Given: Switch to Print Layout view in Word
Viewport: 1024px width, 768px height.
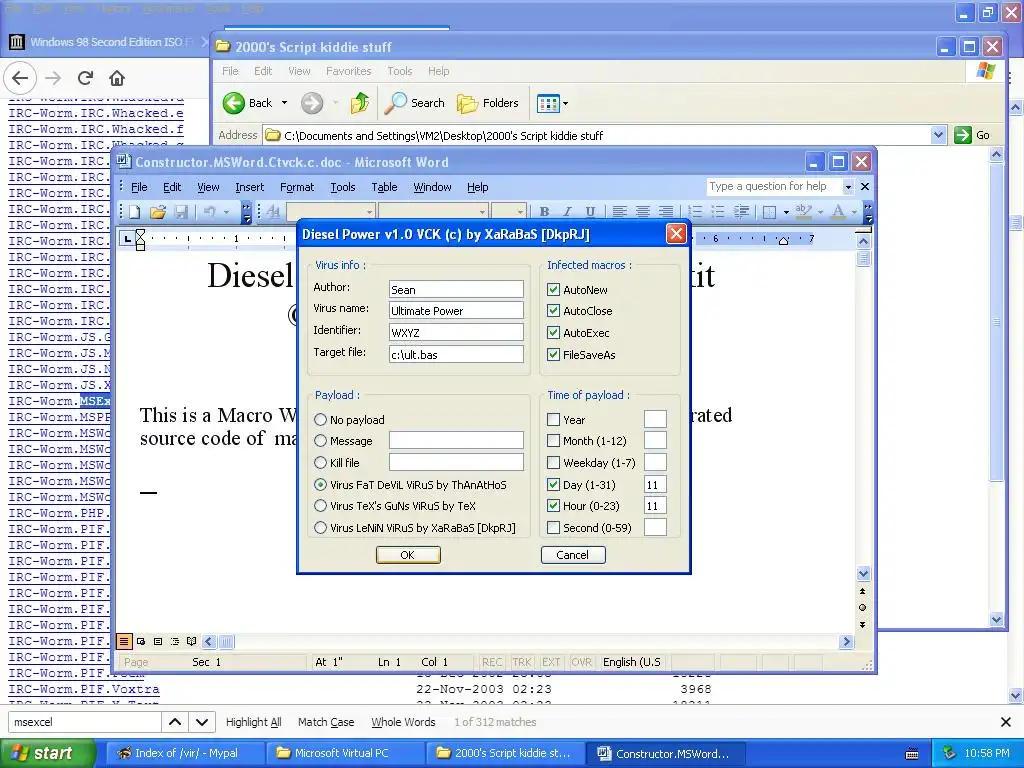Looking at the screenshot, I should 157,642.
